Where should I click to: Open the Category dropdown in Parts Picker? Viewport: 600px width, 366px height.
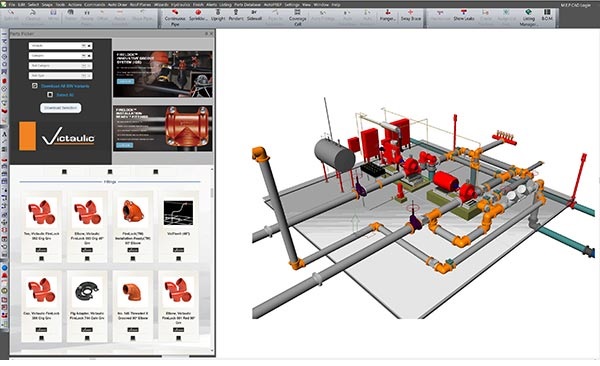pyautogui.click(x=60, y=56)
